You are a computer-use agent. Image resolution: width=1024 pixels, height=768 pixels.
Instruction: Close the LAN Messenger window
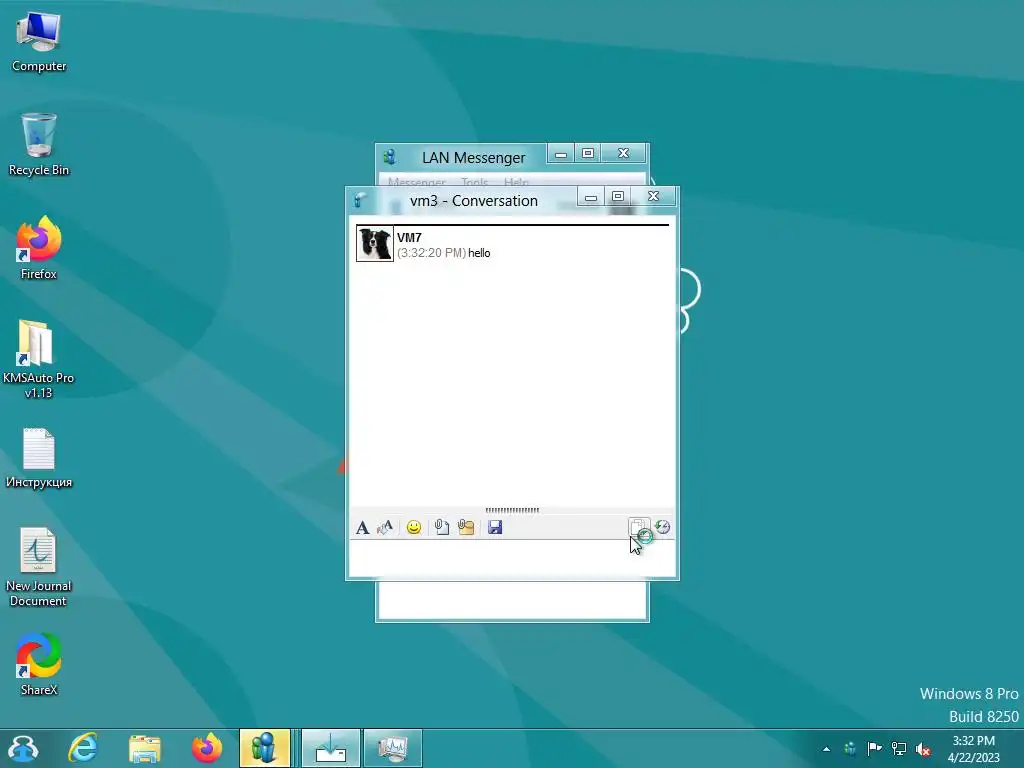click(x=624, y=153)
